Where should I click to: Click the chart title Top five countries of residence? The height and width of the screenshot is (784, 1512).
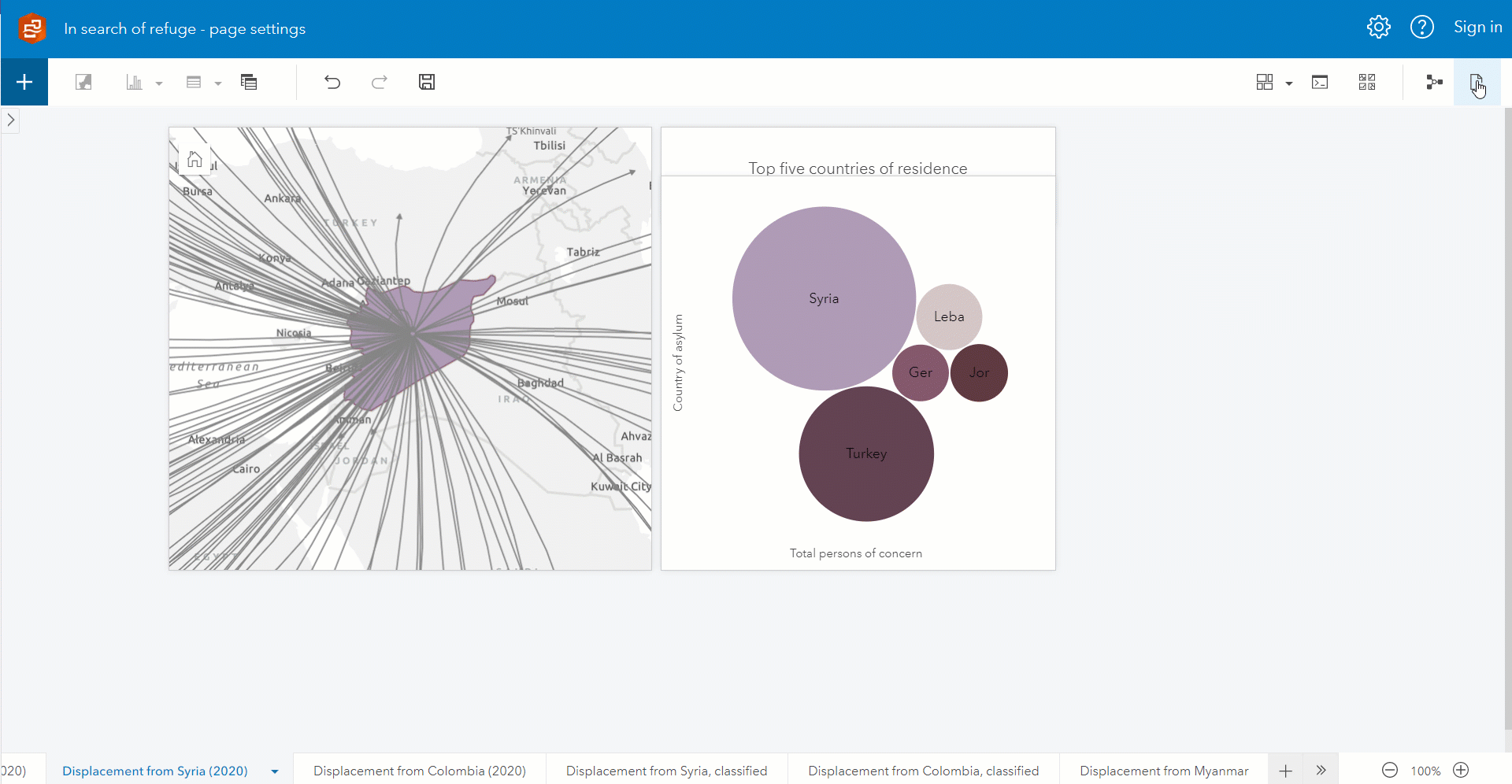pos(858,168)
